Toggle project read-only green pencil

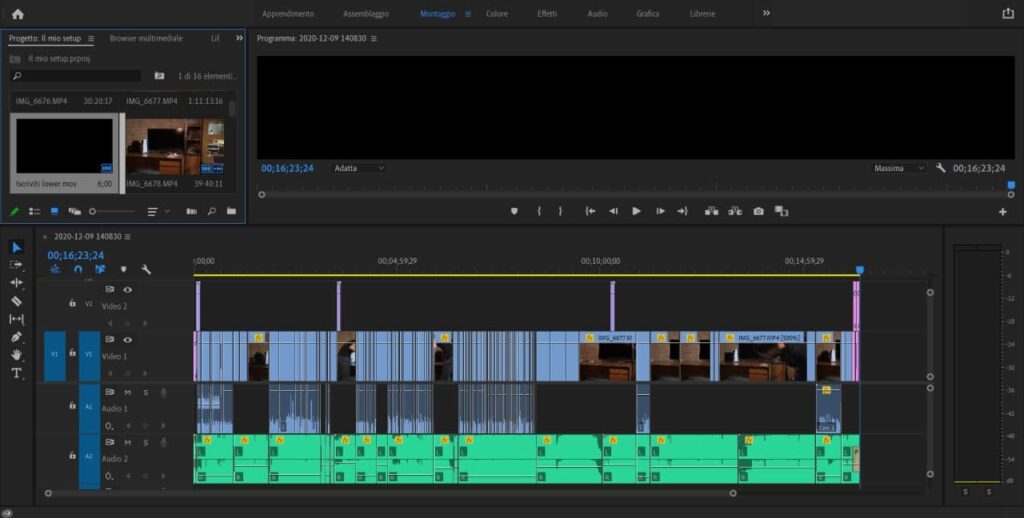coord(14,211)
